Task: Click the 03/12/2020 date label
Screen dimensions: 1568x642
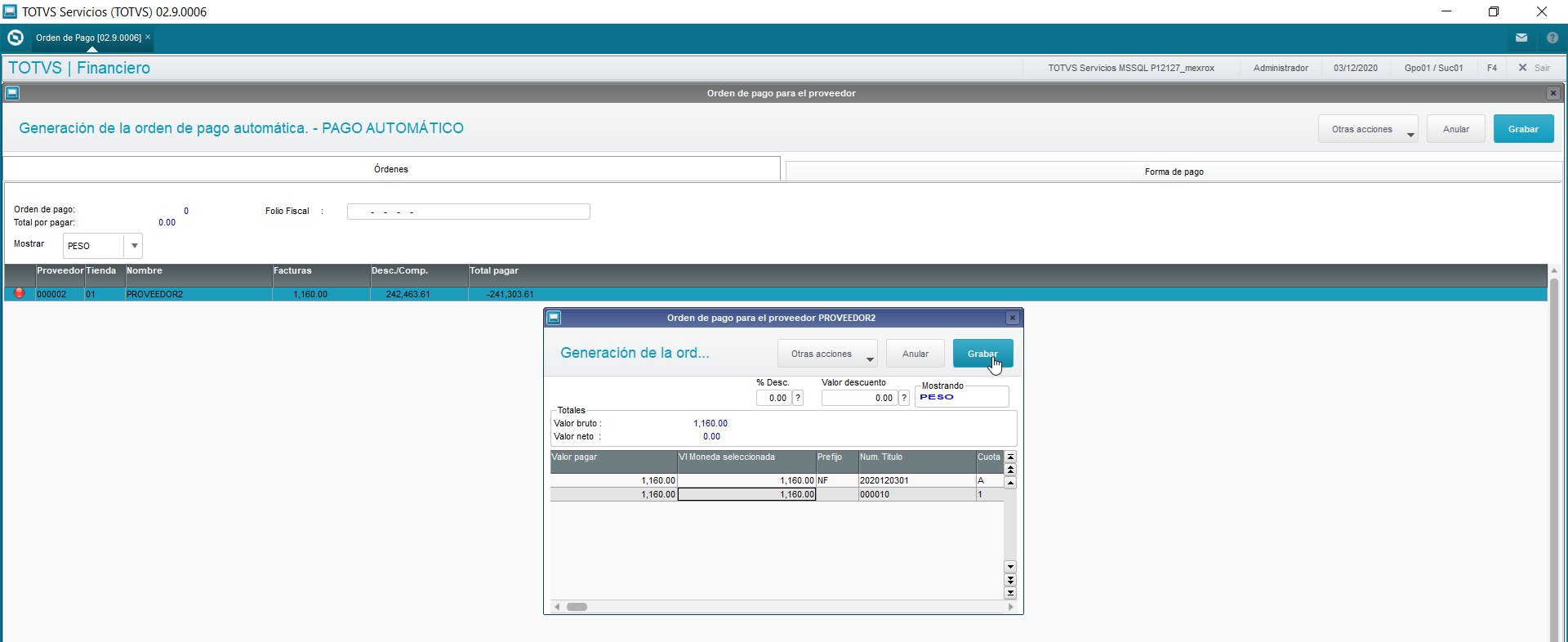Action: (1356, 68)
